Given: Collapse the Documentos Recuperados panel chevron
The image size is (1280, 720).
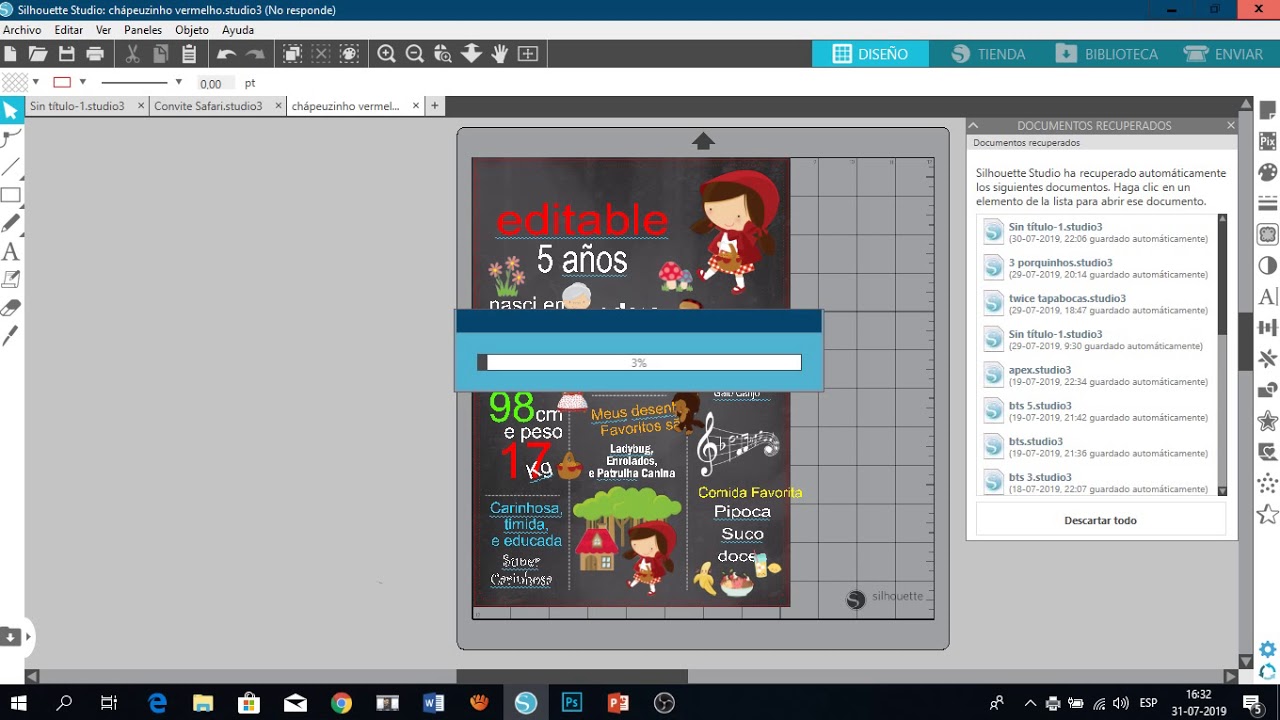Looking at the screenshot, I should point(973,126).
